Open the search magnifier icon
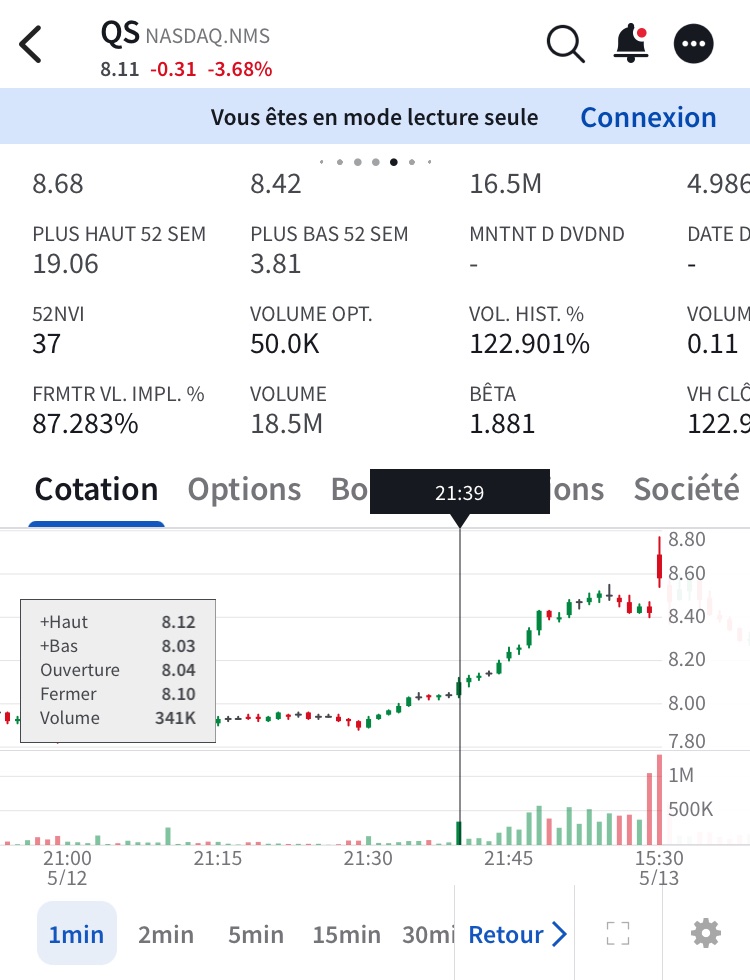The height and width of the screenshot is (980, 750). (x=566, y=44)
